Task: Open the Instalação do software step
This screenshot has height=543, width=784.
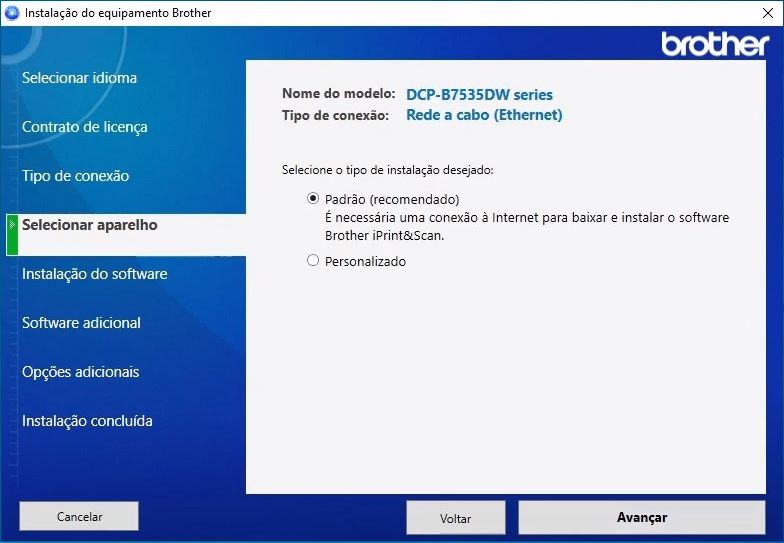Action: pos(94,274)
